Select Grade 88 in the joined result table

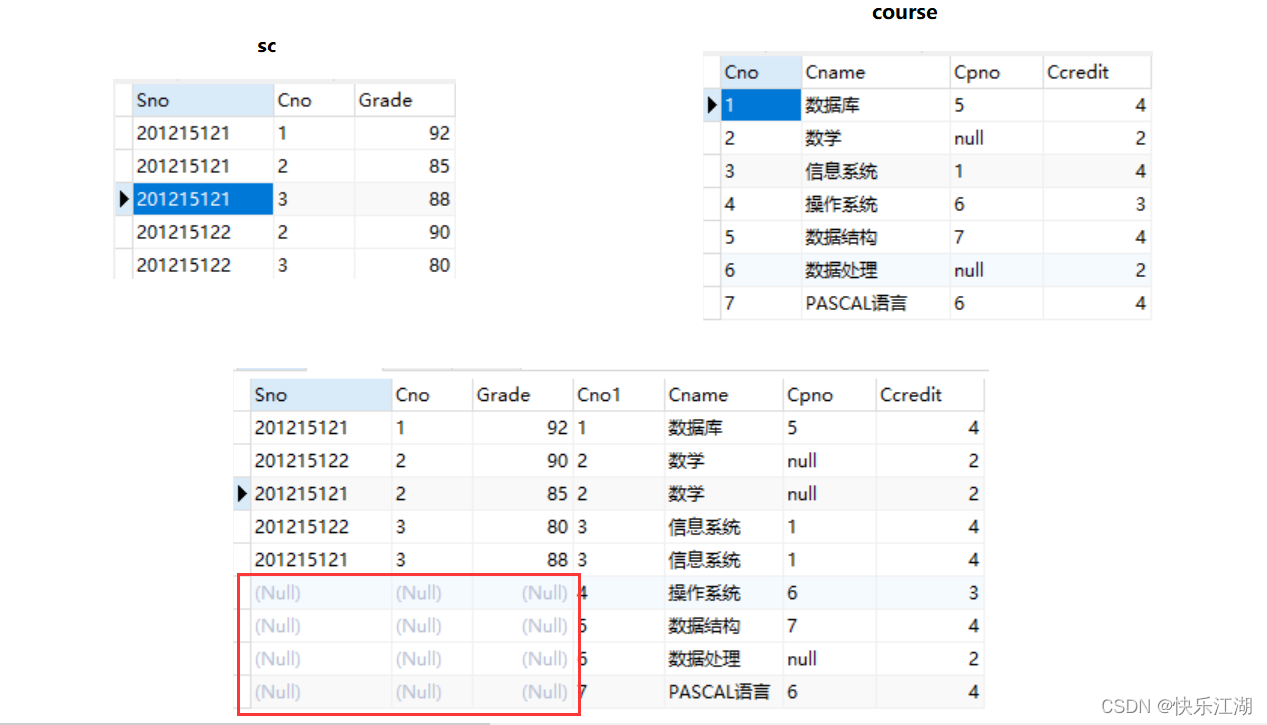pyautogui.click(x=523, y=560)
